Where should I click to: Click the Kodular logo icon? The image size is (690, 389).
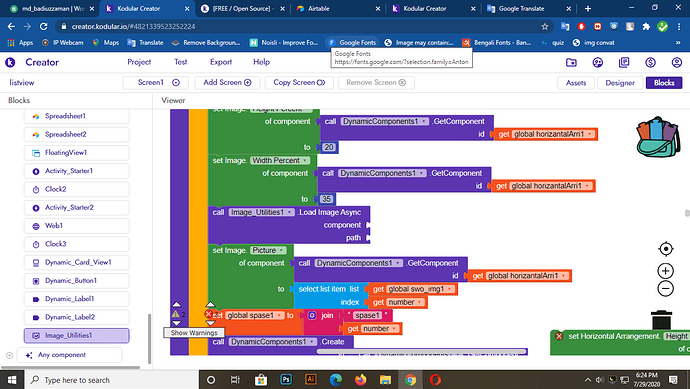pyautogui.click(x=10, y=62)
